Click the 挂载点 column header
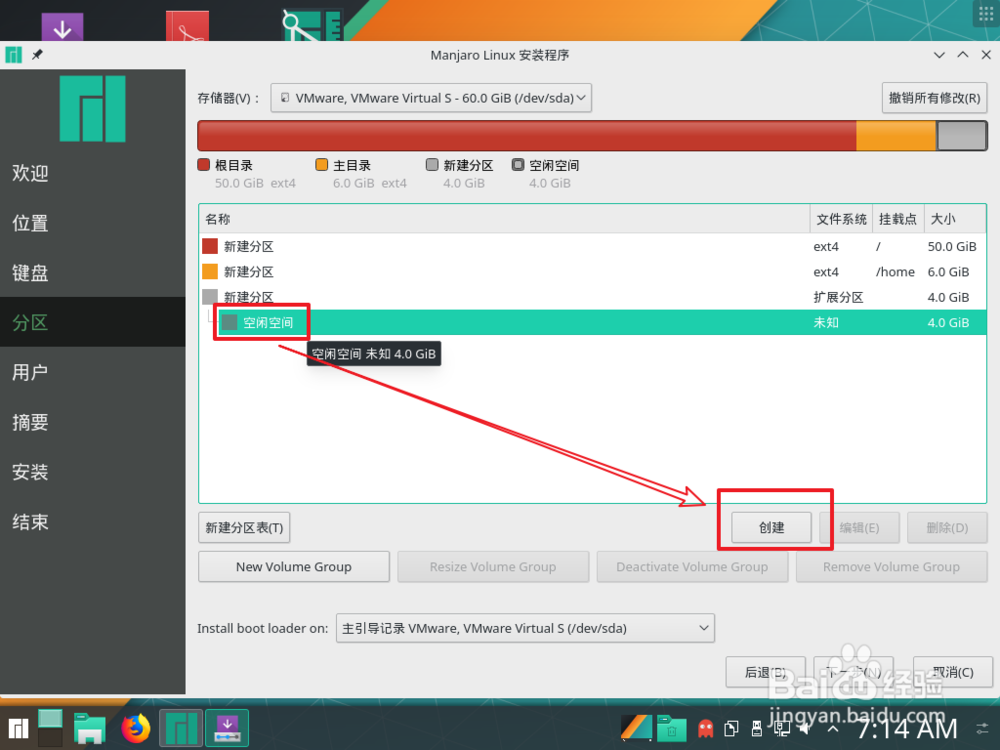 point(897,219)
